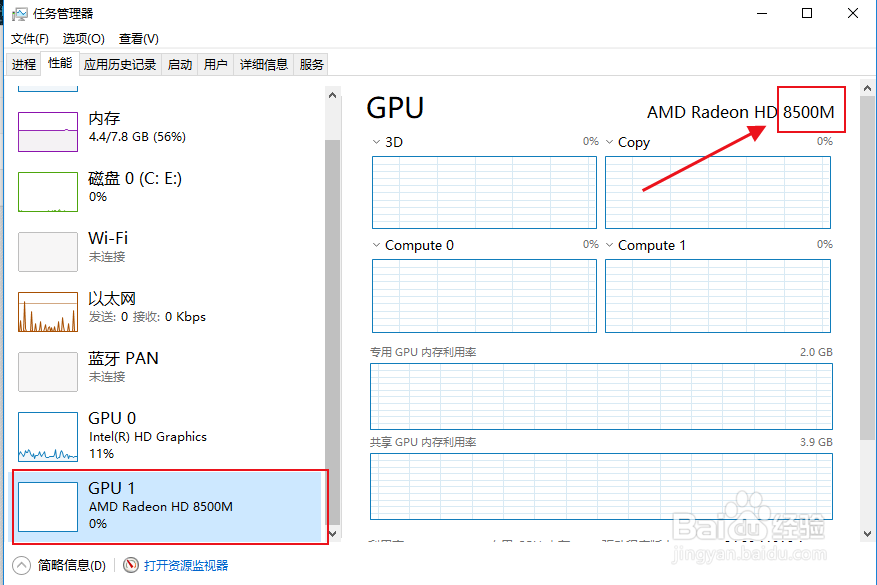Select the Wi-Fi item in the sidebar
The height and width of the screenshot is (585, 877).
pos(168,251)
